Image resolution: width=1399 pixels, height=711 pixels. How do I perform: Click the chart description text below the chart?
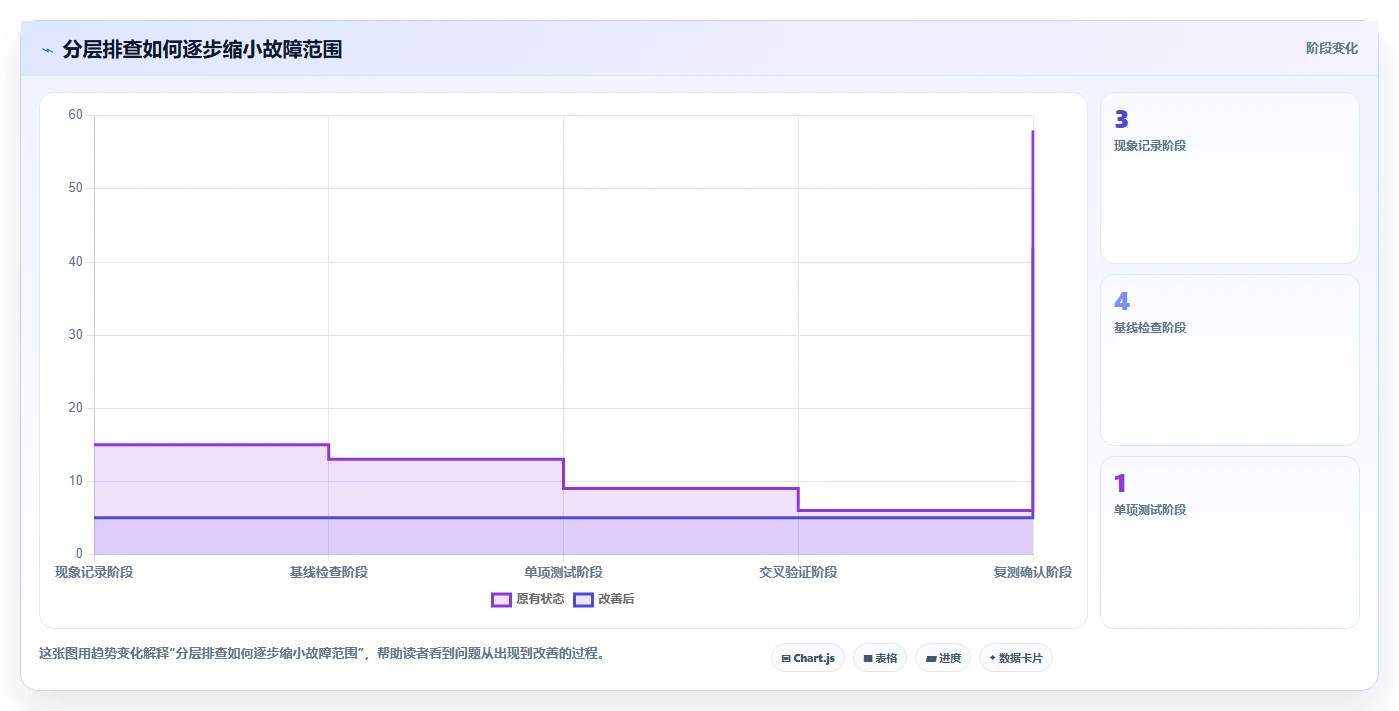coord(322,654)
